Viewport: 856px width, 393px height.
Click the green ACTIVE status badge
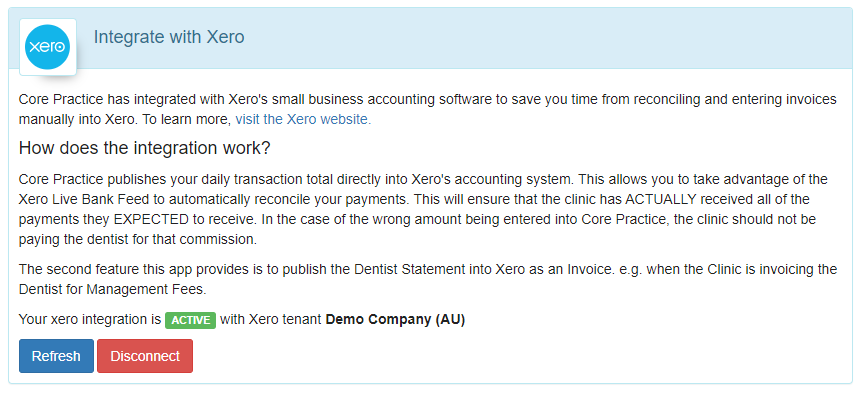coord(191,320)
